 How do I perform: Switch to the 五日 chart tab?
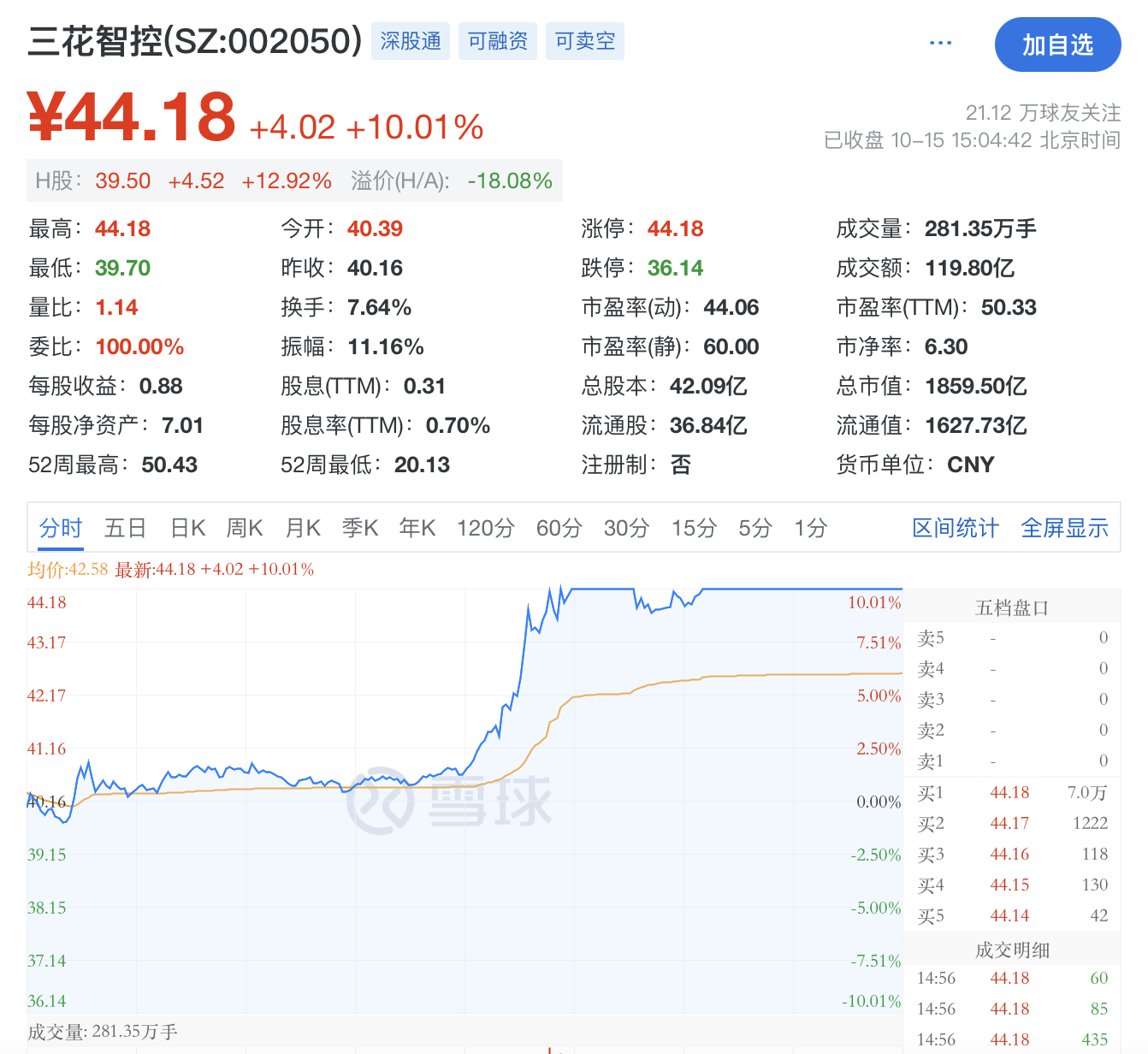point(125,528)
